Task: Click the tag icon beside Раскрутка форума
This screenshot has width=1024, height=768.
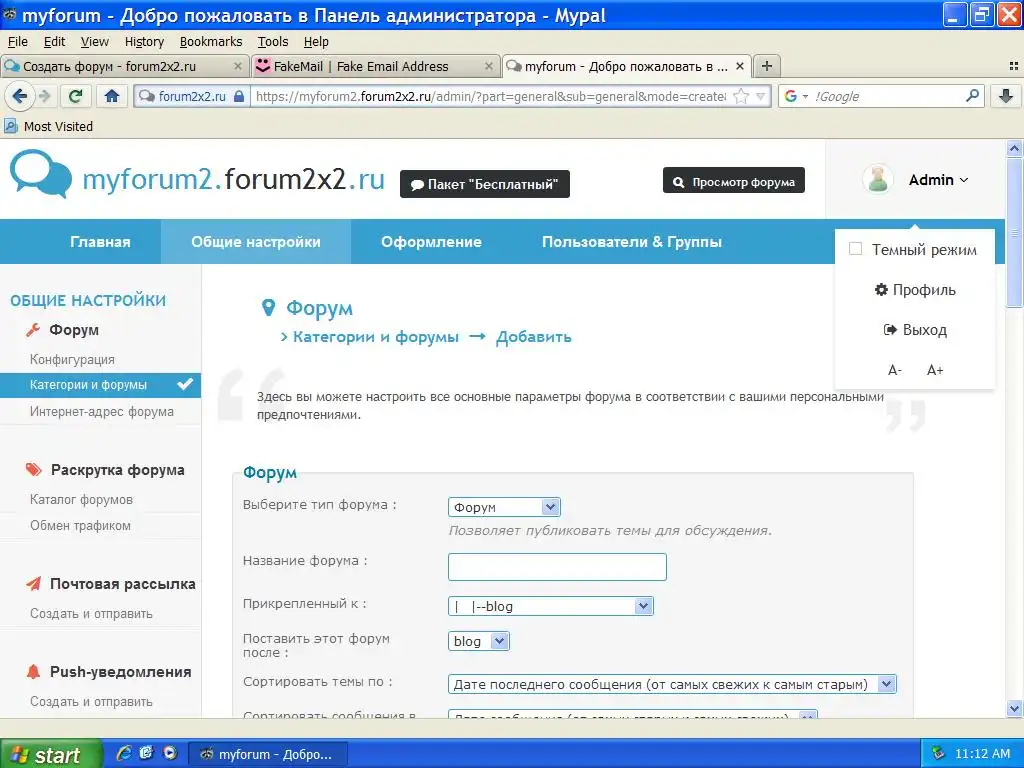Action: (33, 470)
